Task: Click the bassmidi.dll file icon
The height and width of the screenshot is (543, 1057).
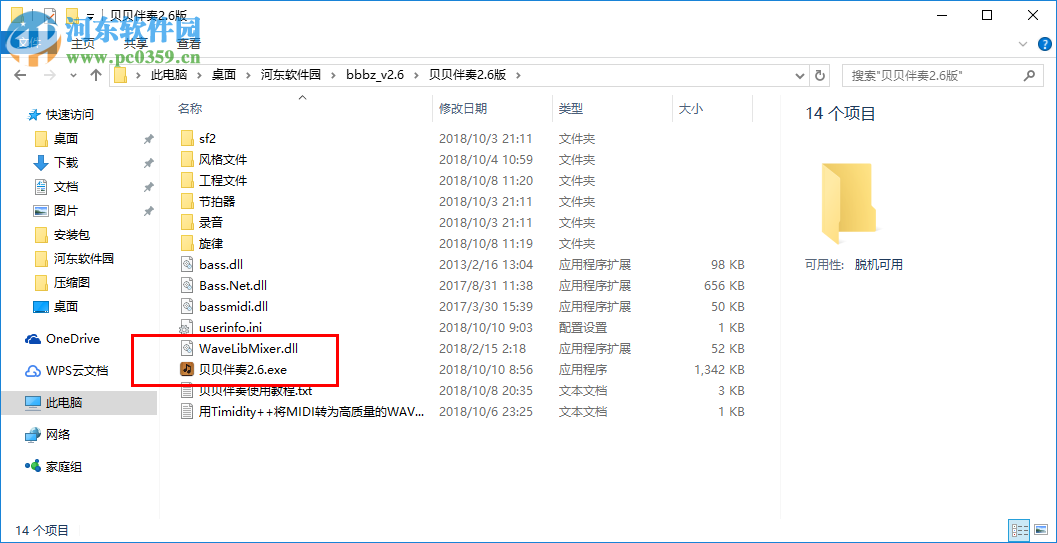Action: (x=187, y=306)
